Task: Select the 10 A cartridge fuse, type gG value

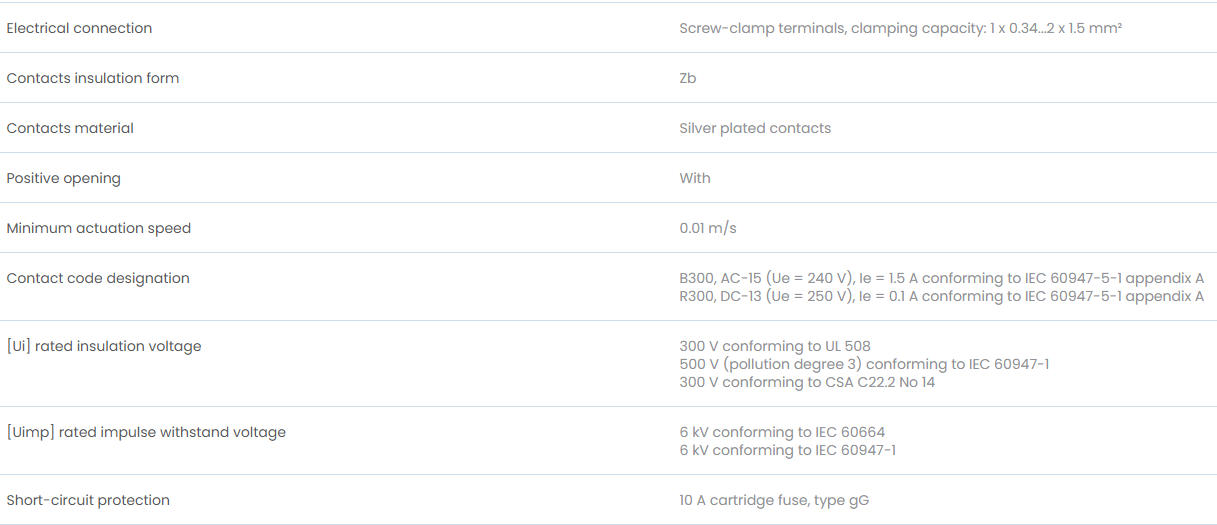Action: point(774,500)
